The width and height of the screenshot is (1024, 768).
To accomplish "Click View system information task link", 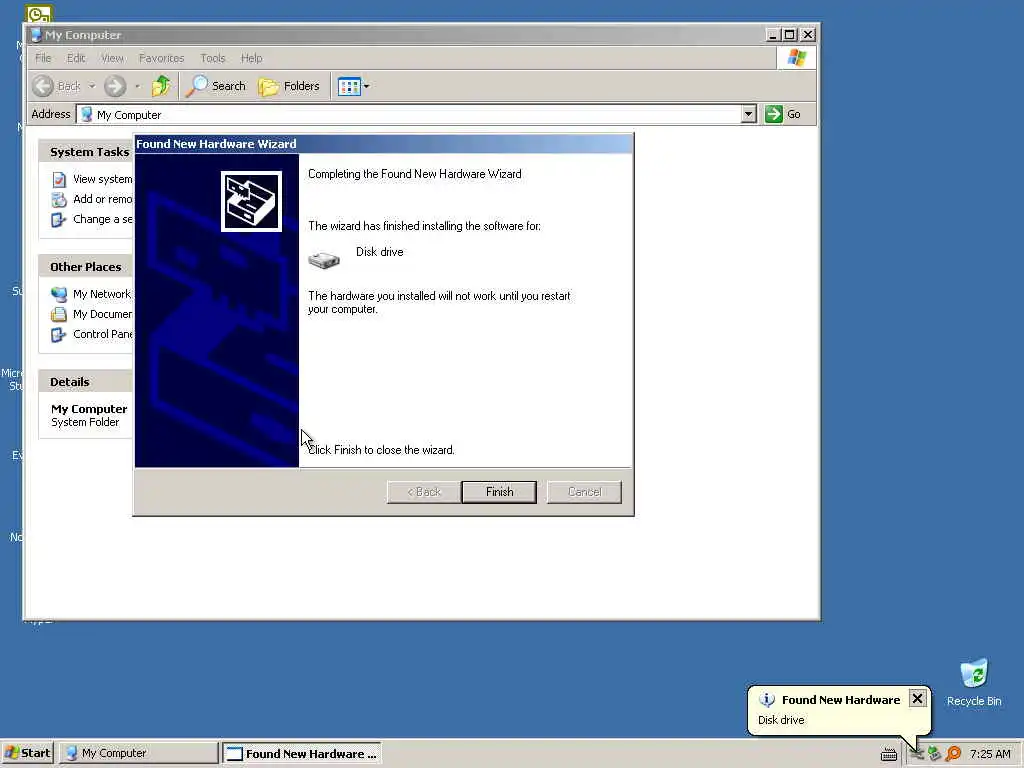I will click(x=103, y=179).
